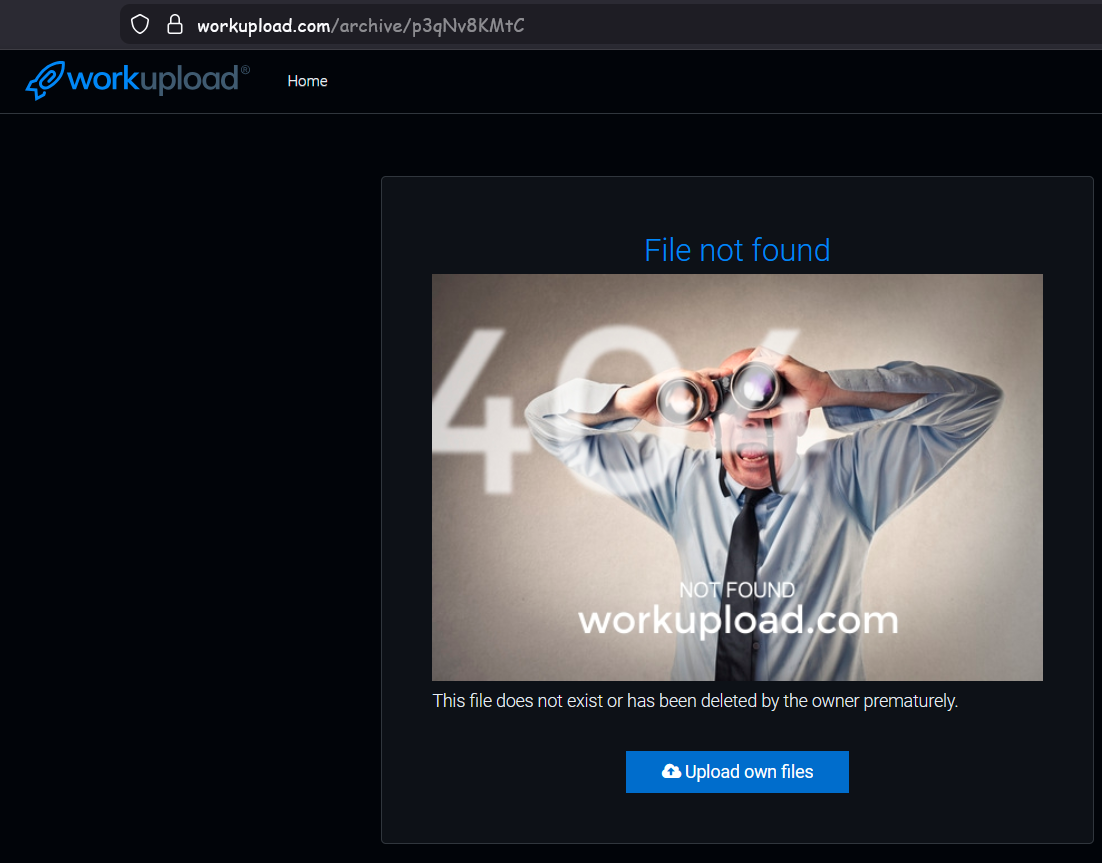Click the 'This file does not exist' message
The image size is (1102, 863).
(695, 701)
